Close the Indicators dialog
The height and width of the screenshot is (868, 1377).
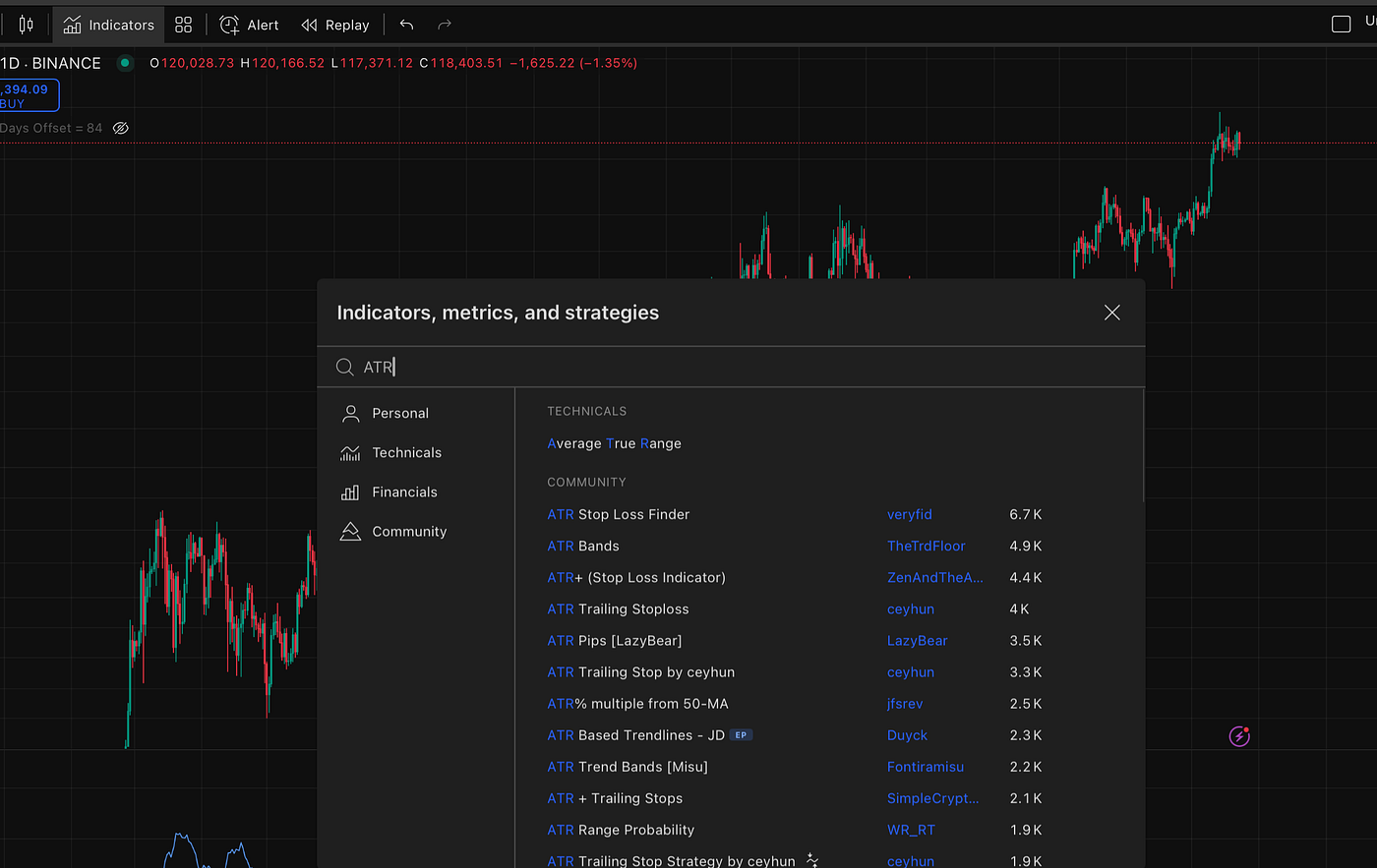(x=1111, y=313)
